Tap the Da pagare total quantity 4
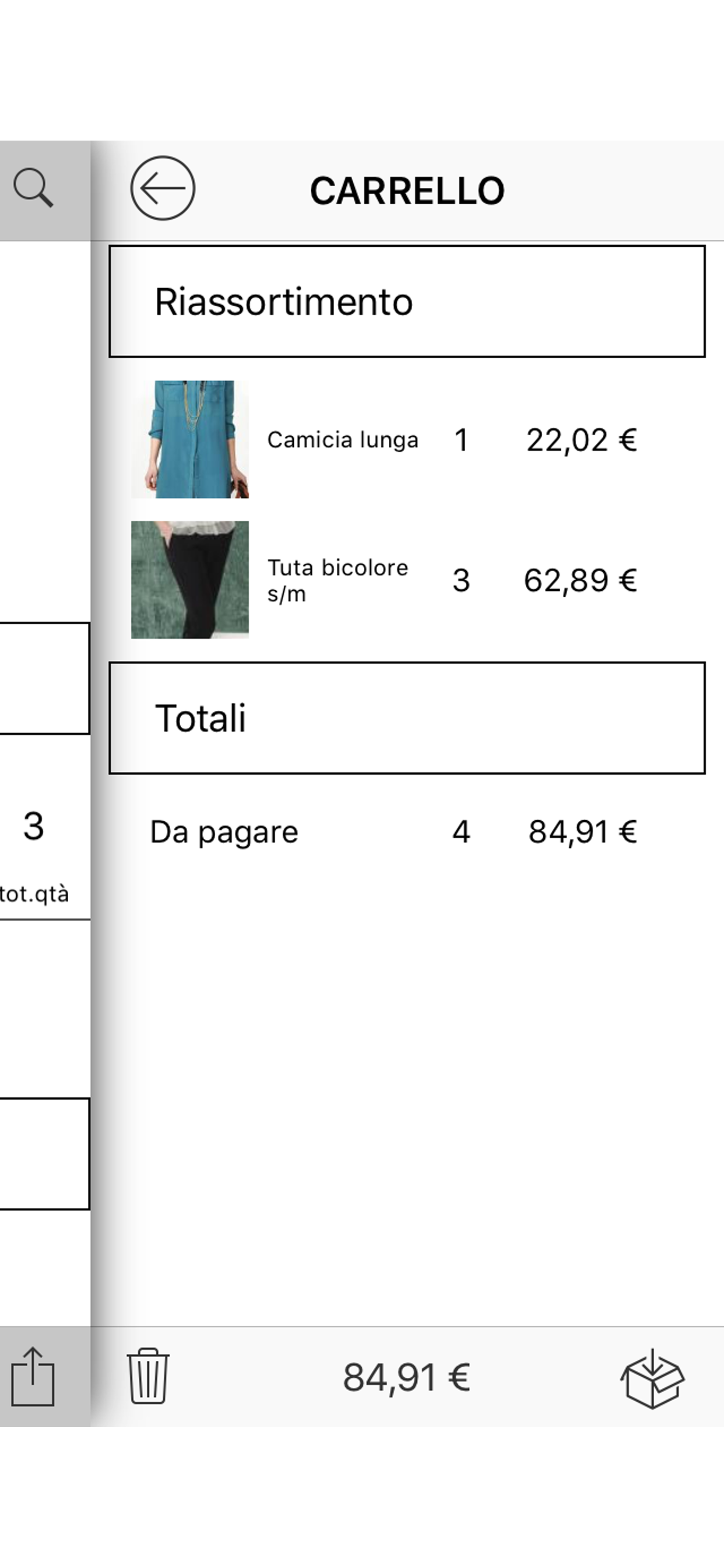Image resolution: width=724 pixels, height=1568 pixels. [x=461, y=832]
